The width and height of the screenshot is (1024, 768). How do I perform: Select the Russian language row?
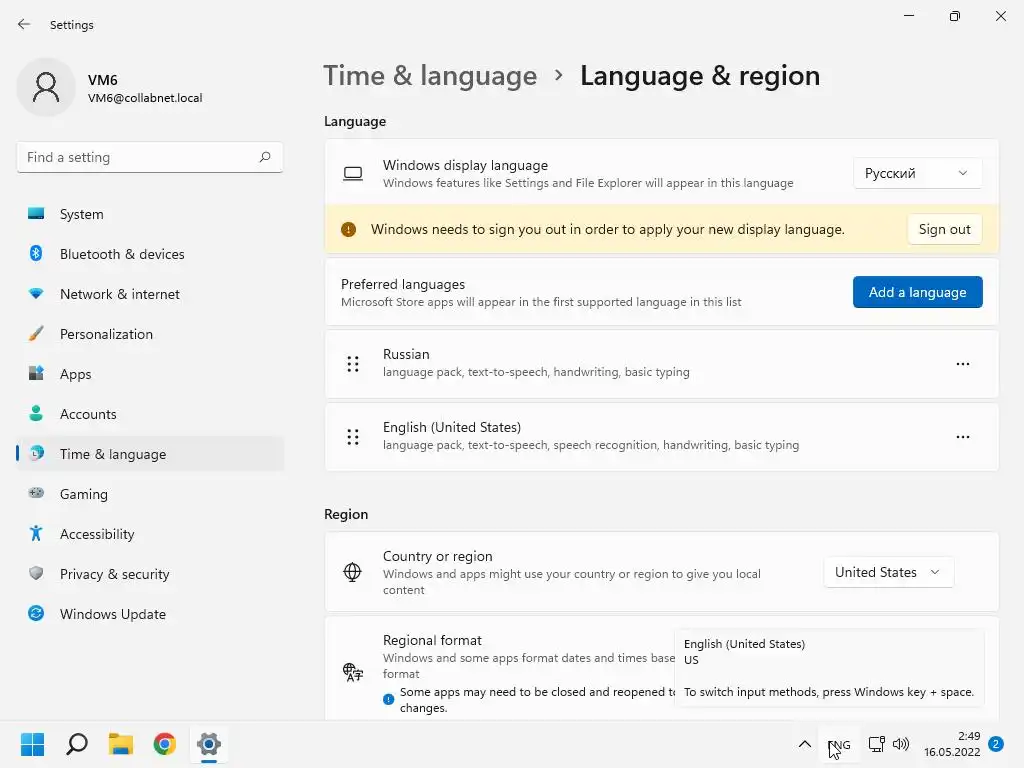click(662, 364)
